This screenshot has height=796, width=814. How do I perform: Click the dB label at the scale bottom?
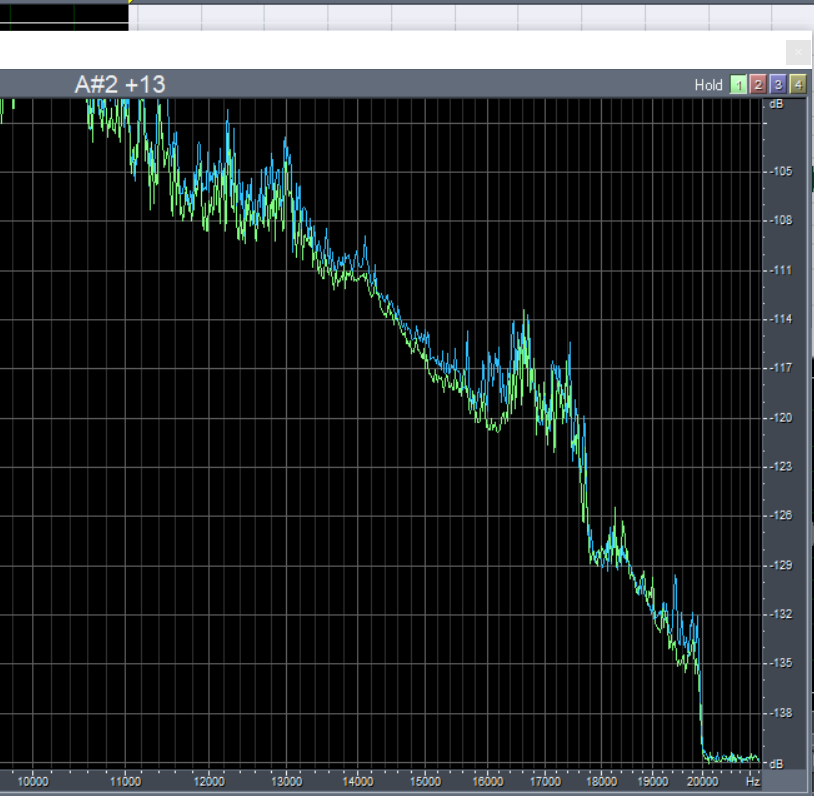point(776,763)
